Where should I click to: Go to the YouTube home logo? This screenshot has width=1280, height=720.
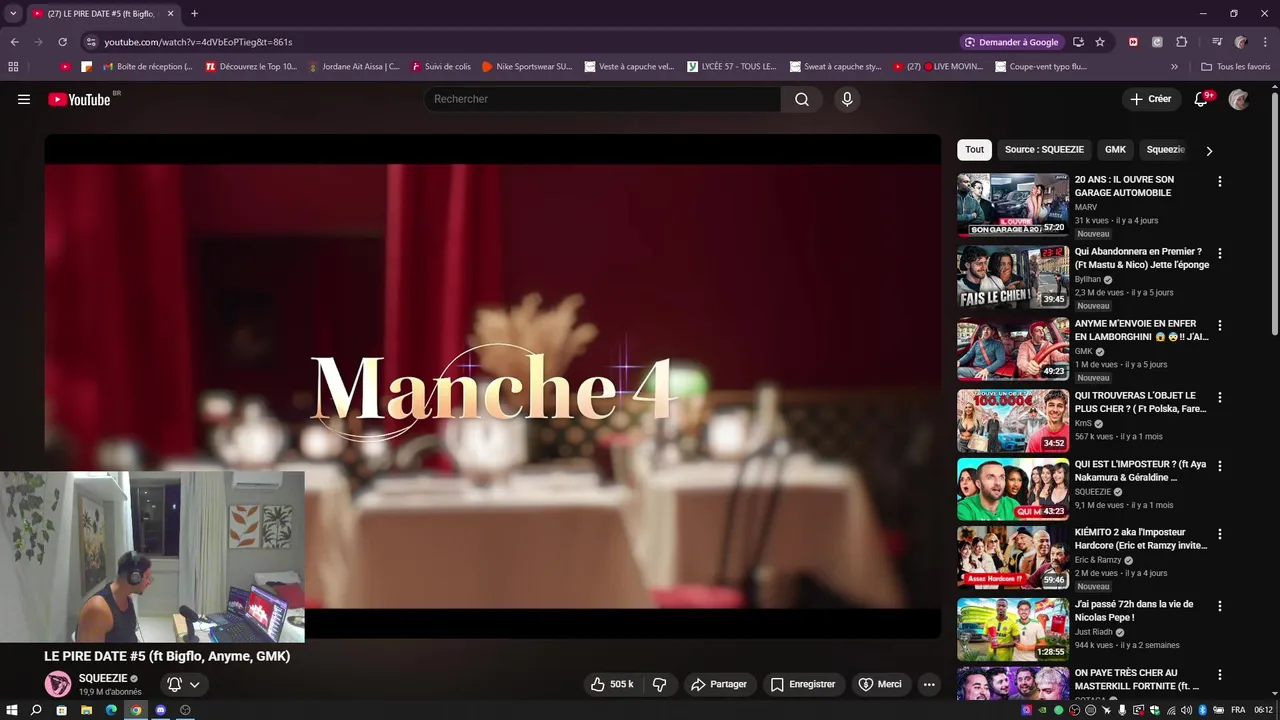coord(79,99)
